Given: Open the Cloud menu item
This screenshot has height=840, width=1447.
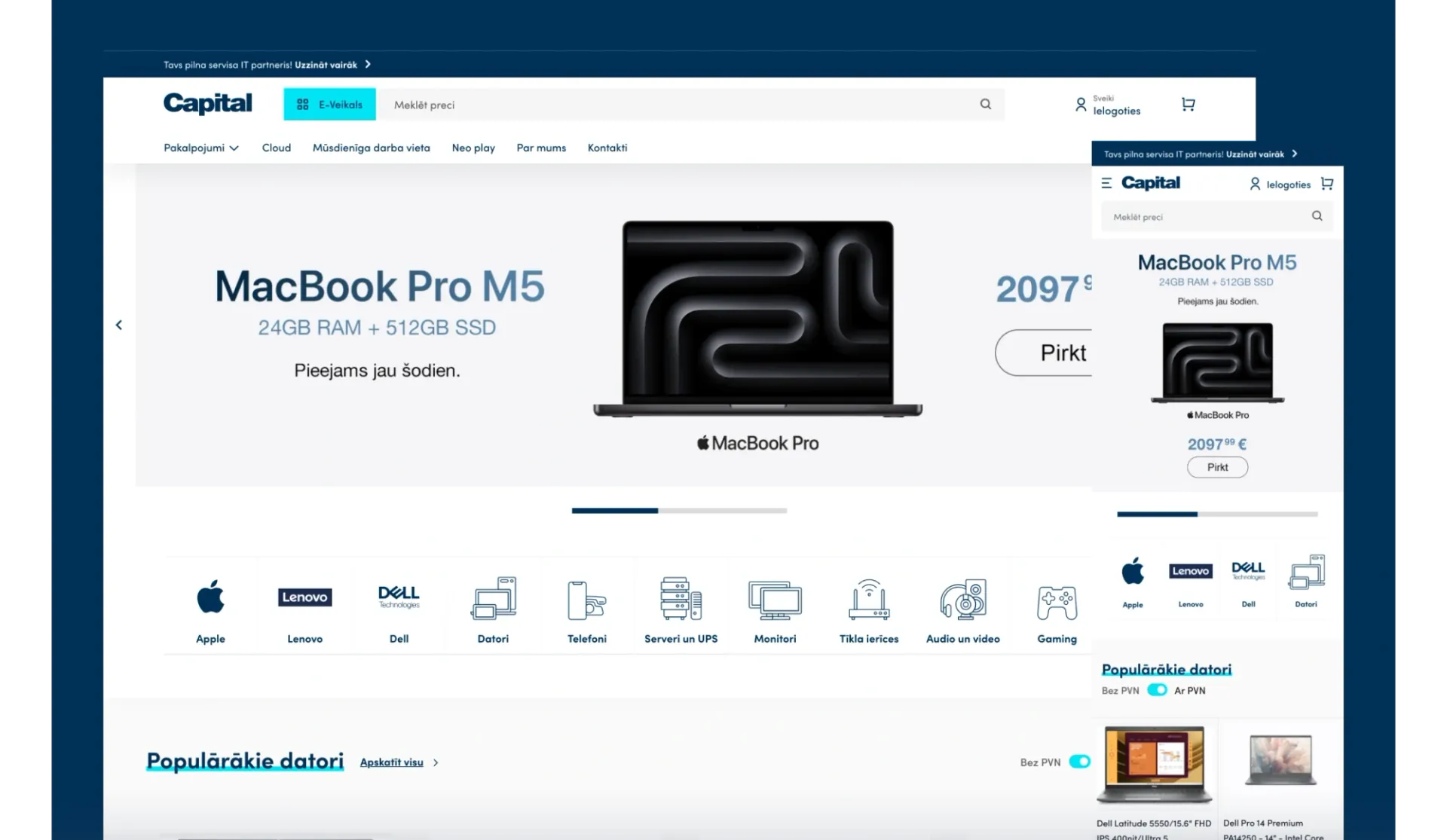Looking at the screenshot, I should click(276, 148).
